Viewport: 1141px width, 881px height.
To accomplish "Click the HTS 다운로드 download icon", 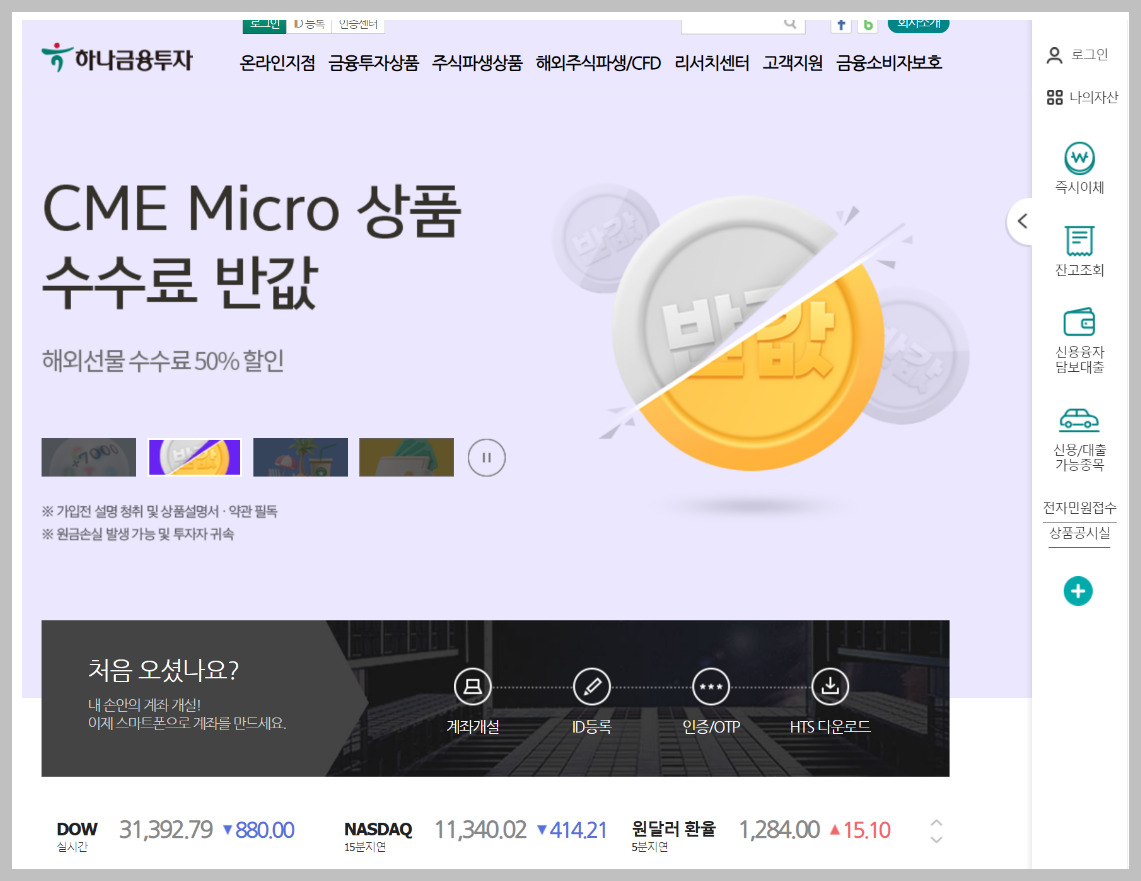I will pyautogui.click(x=830, y=687).
